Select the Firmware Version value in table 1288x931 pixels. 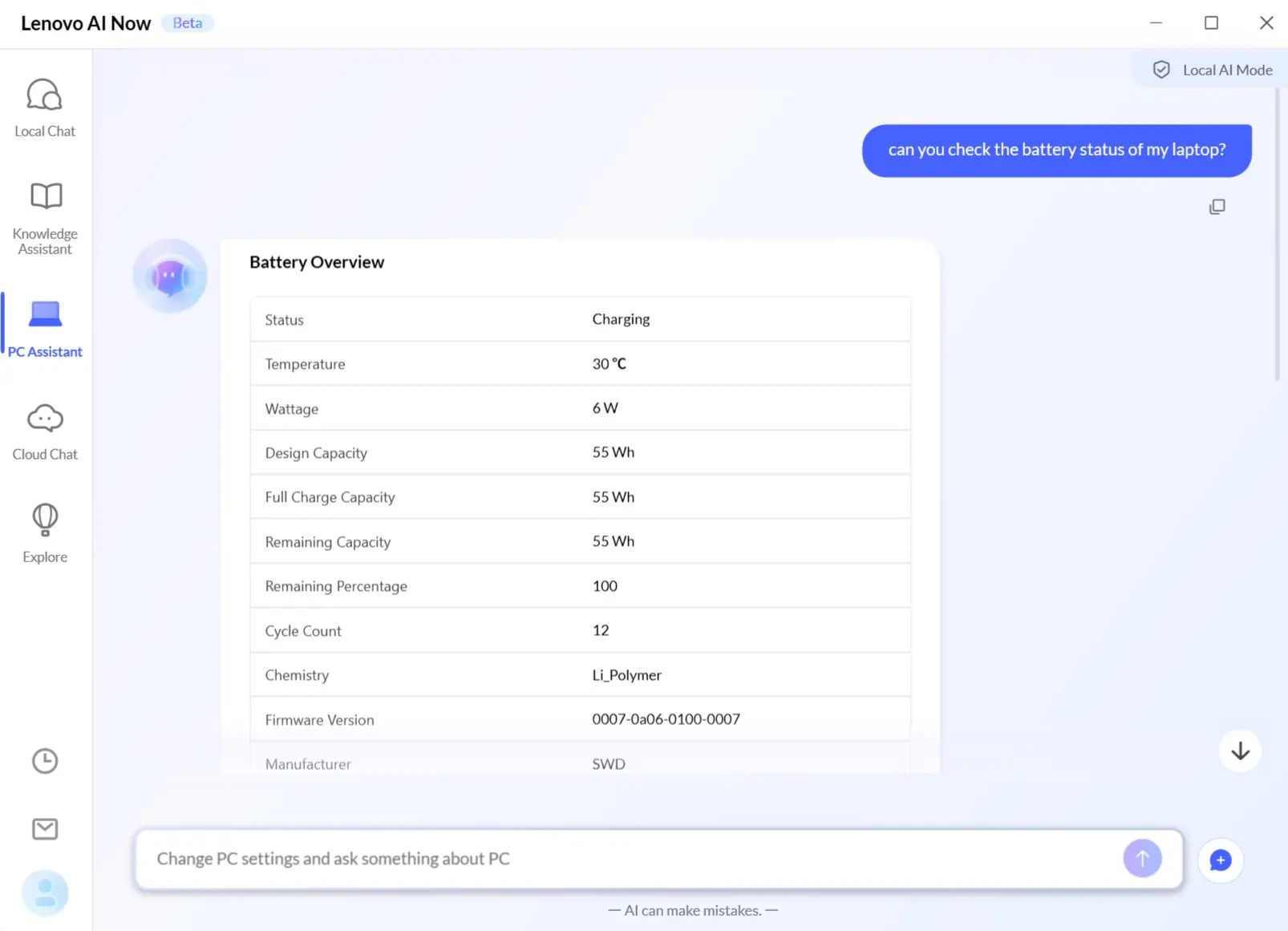[x=666, y=719]
